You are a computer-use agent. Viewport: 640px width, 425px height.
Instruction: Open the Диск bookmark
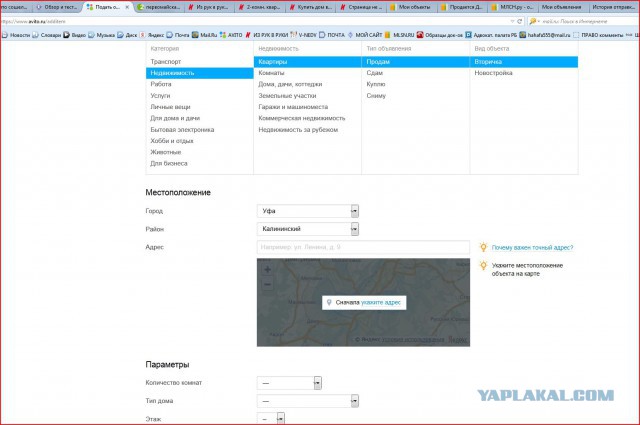(127, 35)
